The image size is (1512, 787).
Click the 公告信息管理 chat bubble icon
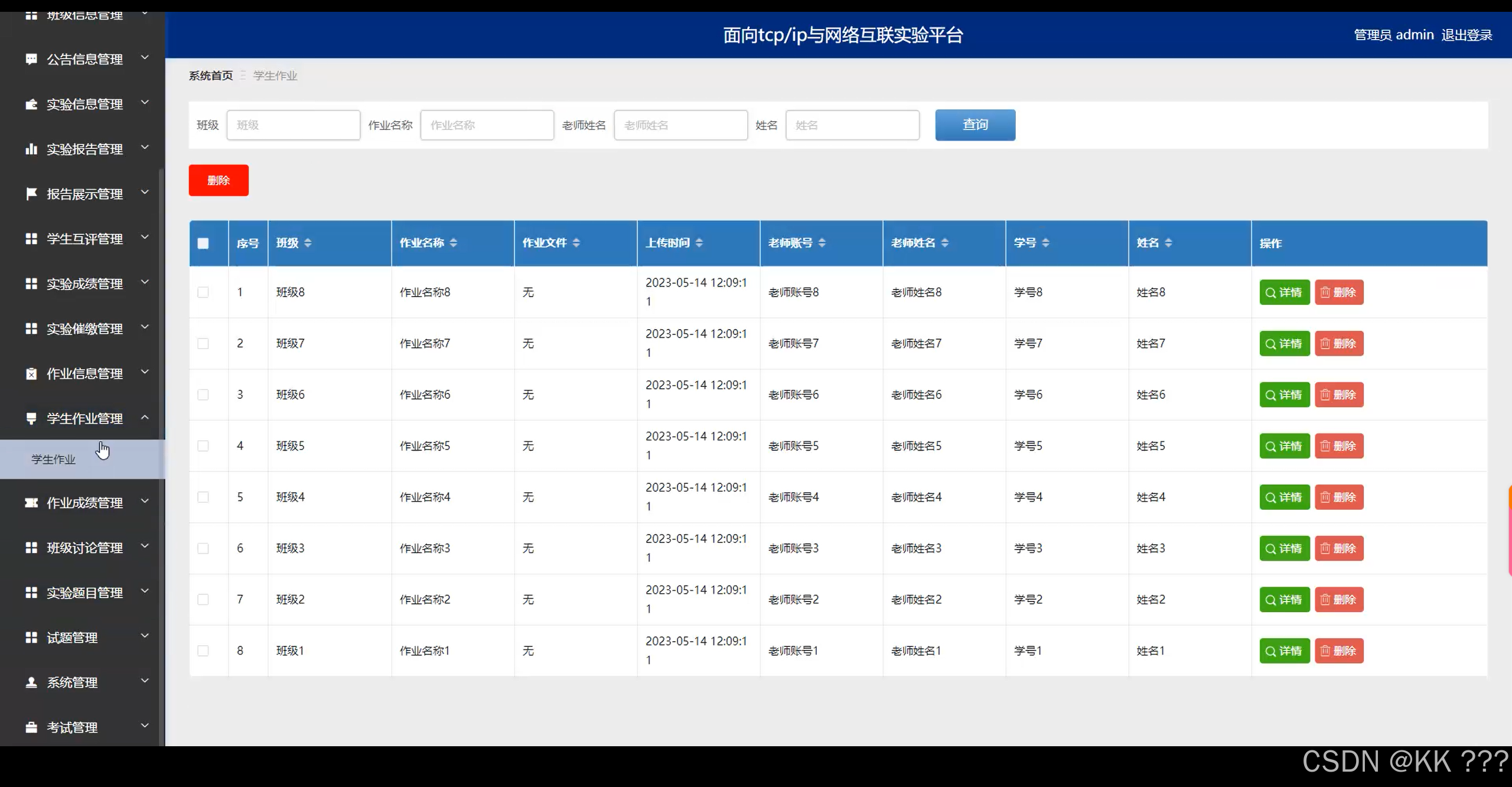pos(31,59)
